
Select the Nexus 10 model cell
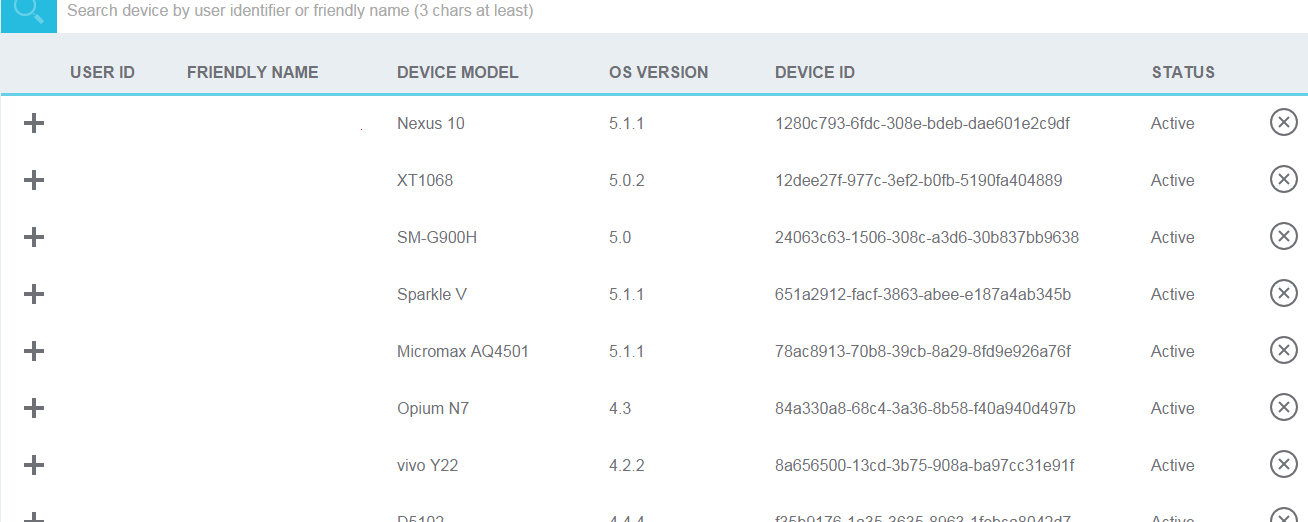(431, 123)
